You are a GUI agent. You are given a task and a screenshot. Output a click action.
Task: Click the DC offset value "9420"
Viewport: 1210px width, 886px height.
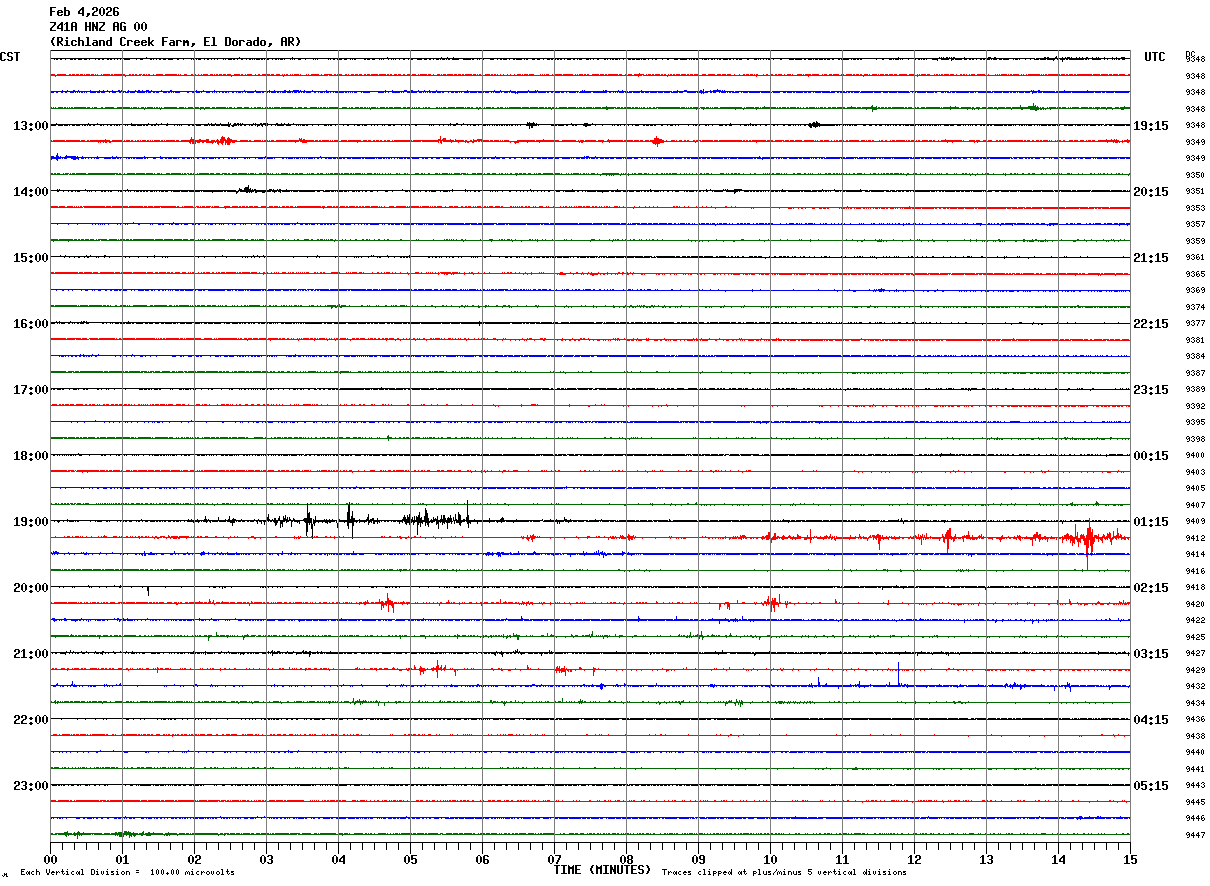pyautogui.click(x=1195, y=604)
